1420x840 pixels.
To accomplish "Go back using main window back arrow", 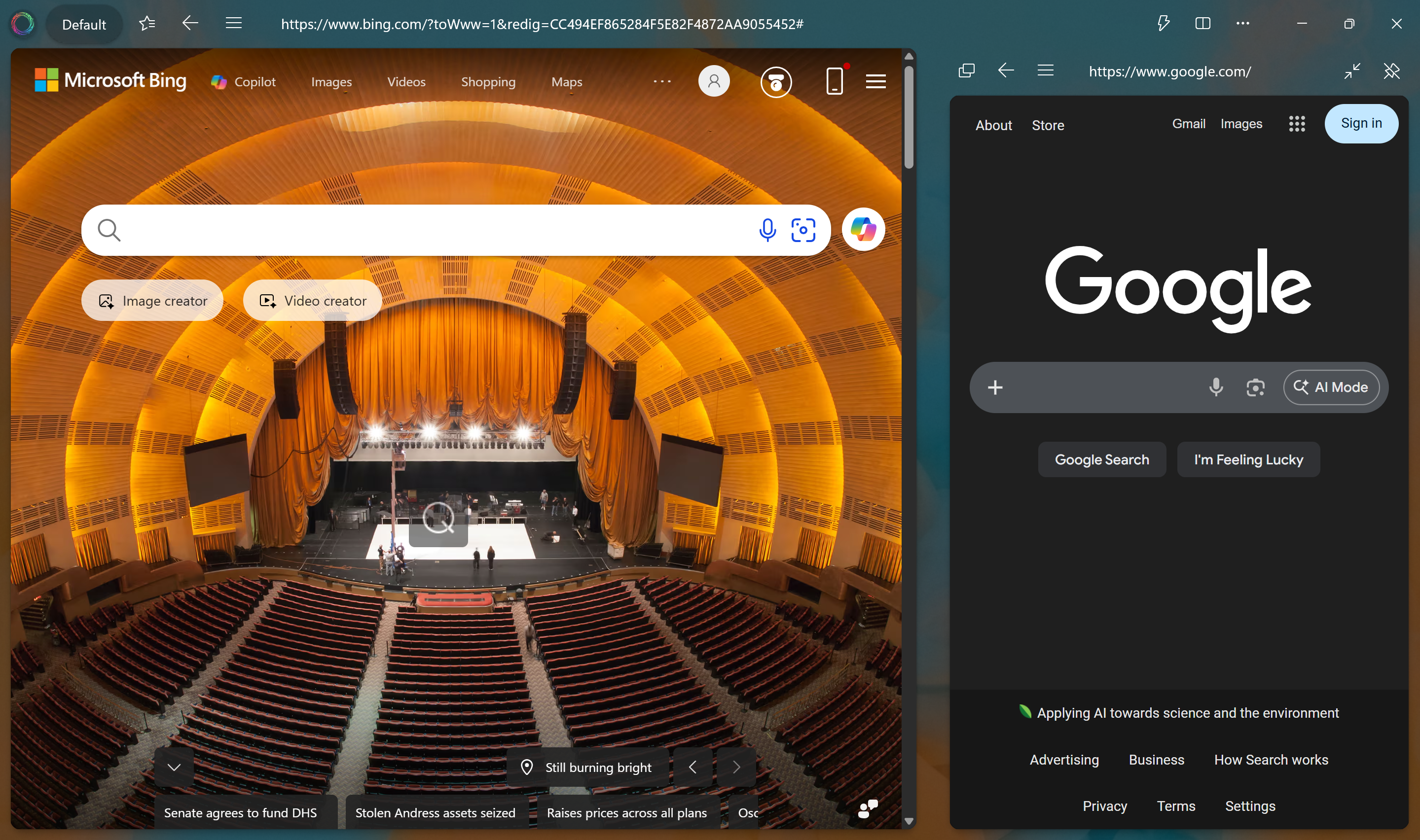I will pyautogui.click(x=190, y=23).
